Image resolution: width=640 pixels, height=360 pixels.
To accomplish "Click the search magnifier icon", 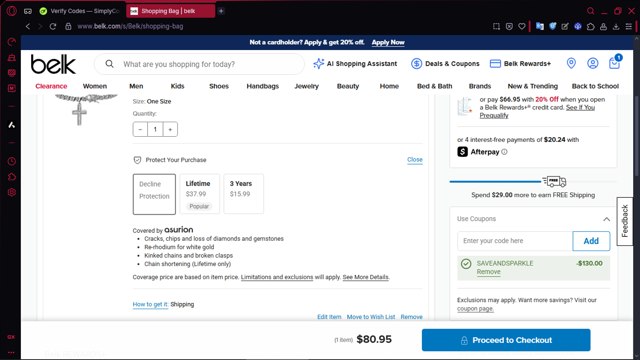I will point(109,64).
